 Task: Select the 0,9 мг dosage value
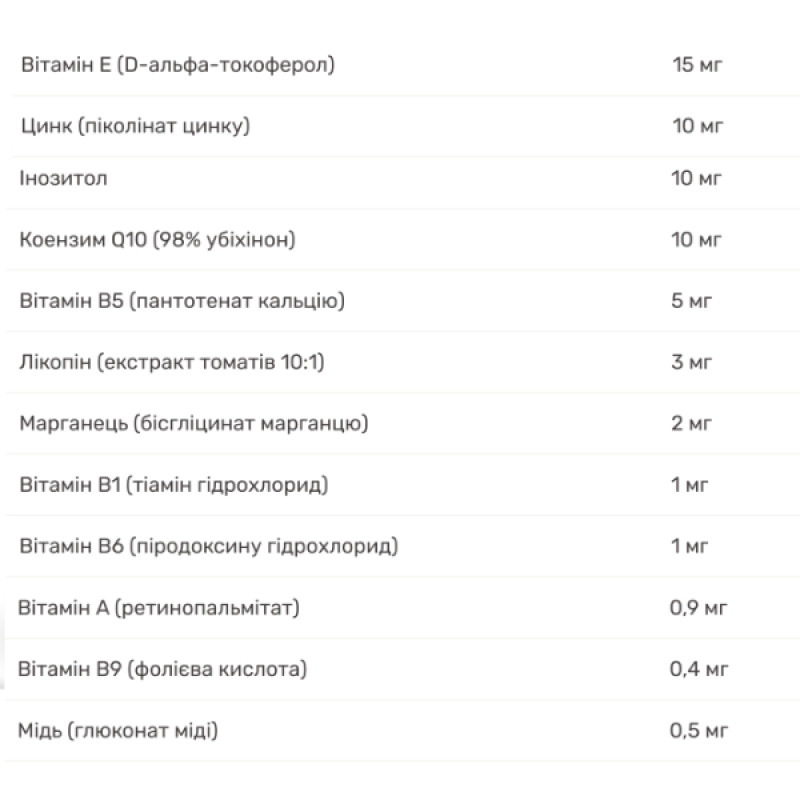[698, 608]
